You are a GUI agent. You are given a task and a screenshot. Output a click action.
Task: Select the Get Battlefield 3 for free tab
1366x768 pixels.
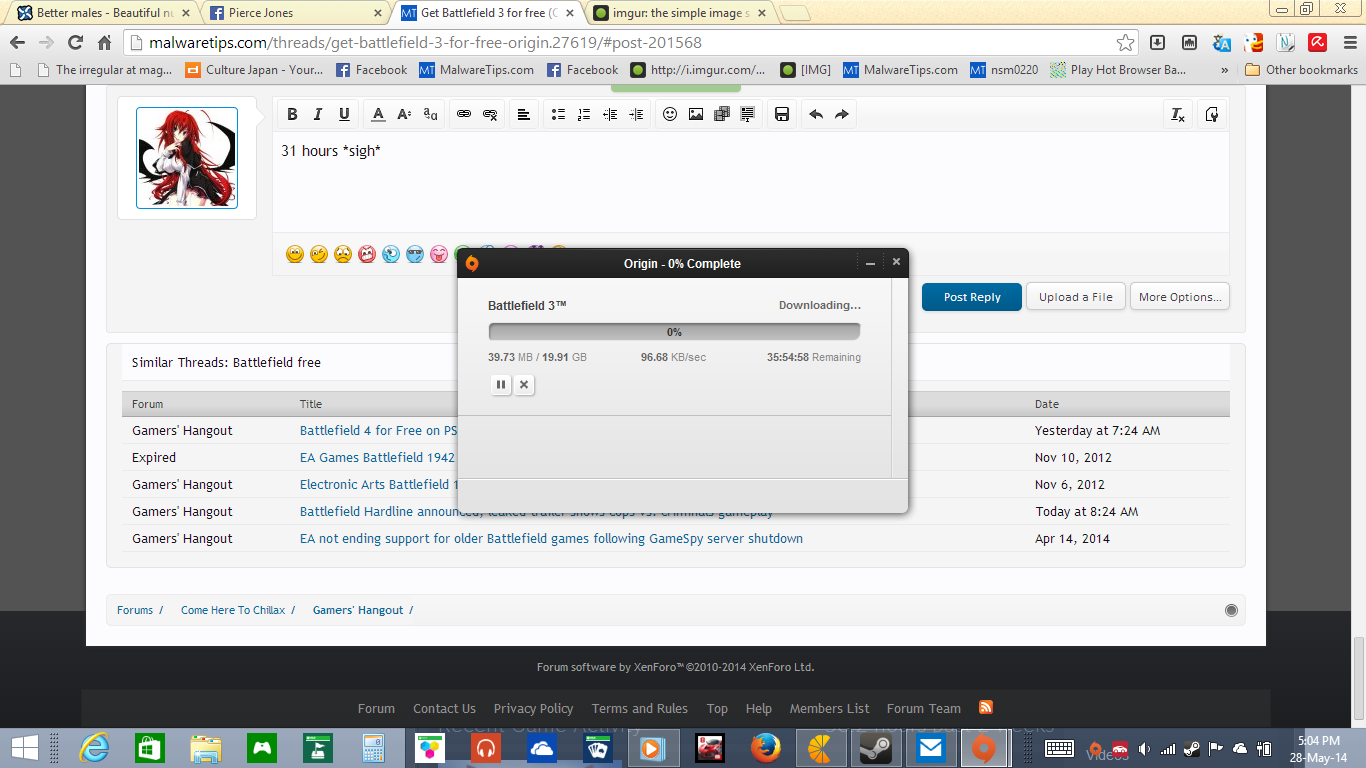click(488, 13)
